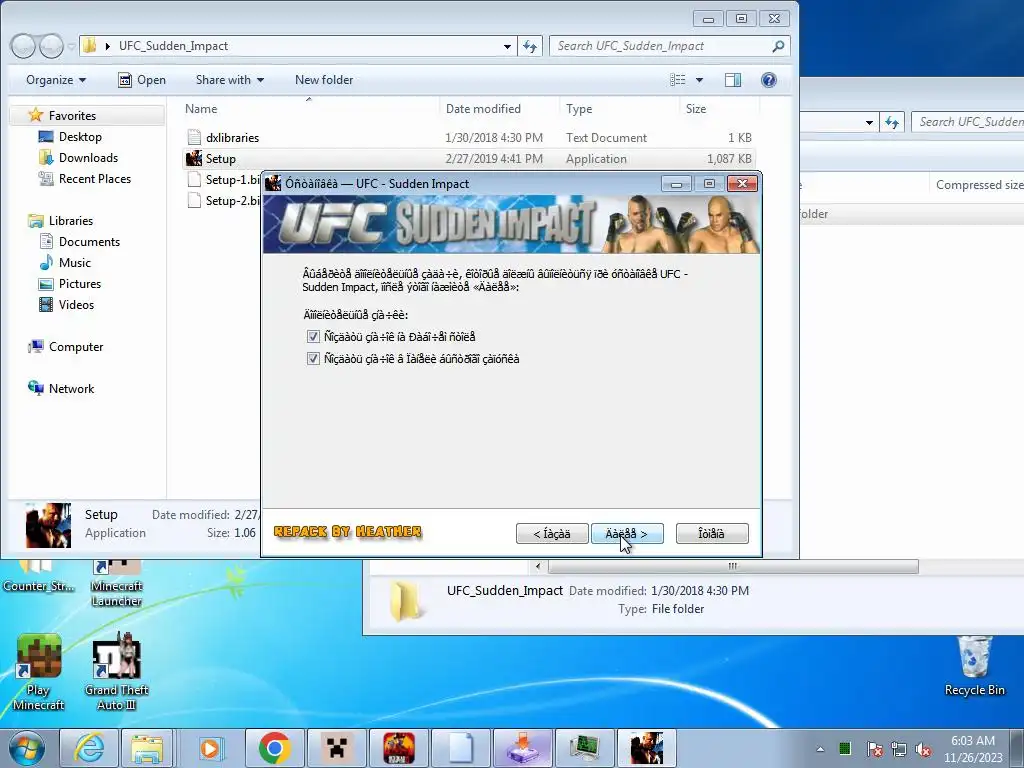Viewport: 1024px width, 768px height.
Task: Open the view options dropdown arrow
Action: pos(699,80)
